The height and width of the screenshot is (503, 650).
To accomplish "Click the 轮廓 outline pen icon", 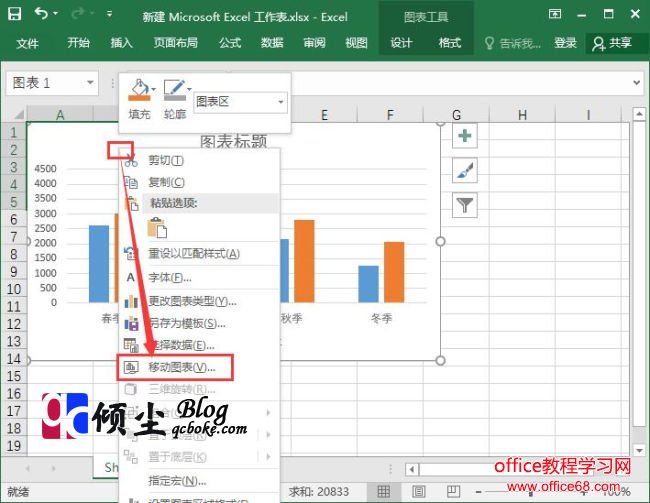I will 175,90.
